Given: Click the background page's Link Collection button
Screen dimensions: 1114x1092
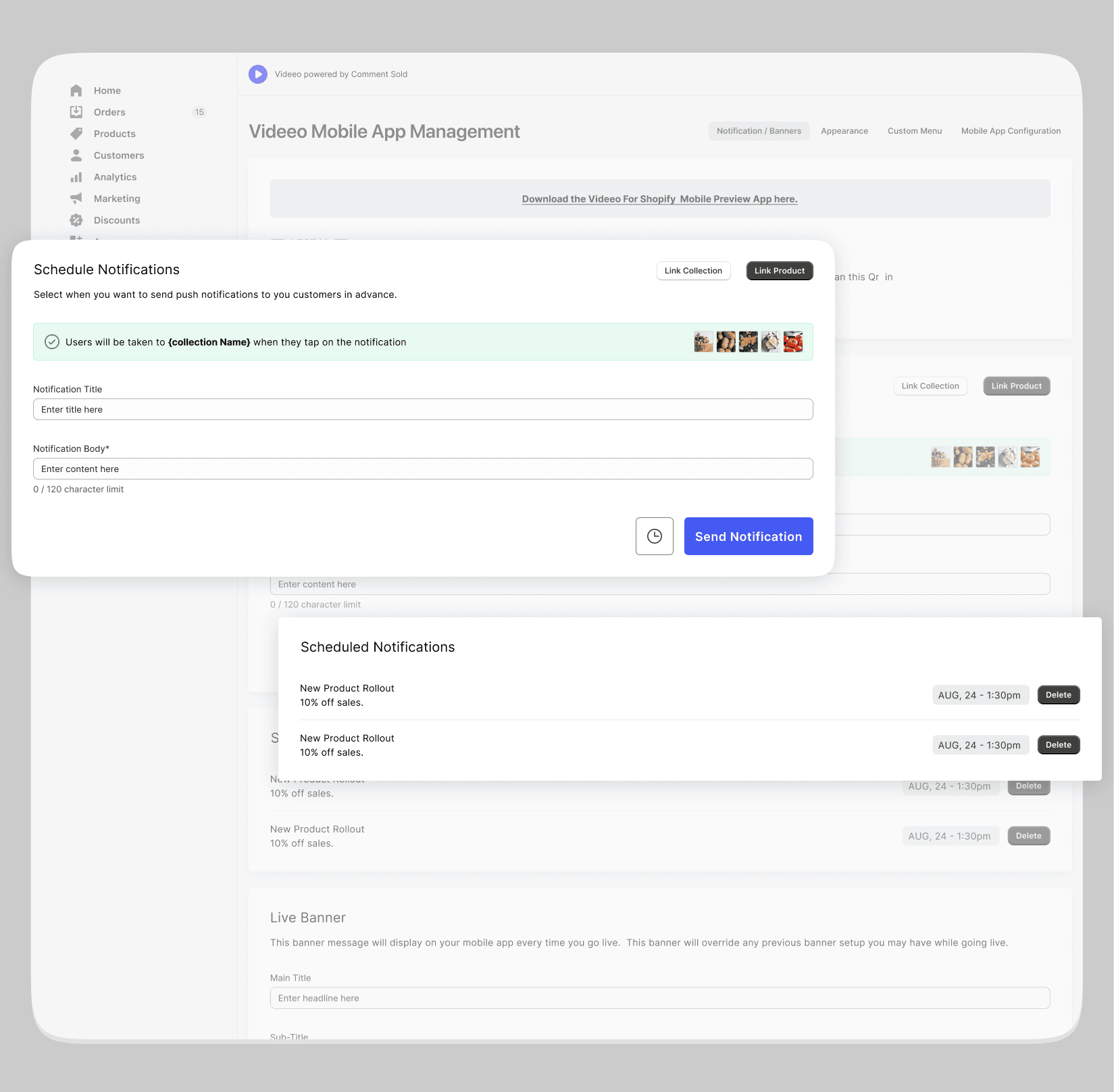Looking at the screenshot, I should (x=930, y=386).
